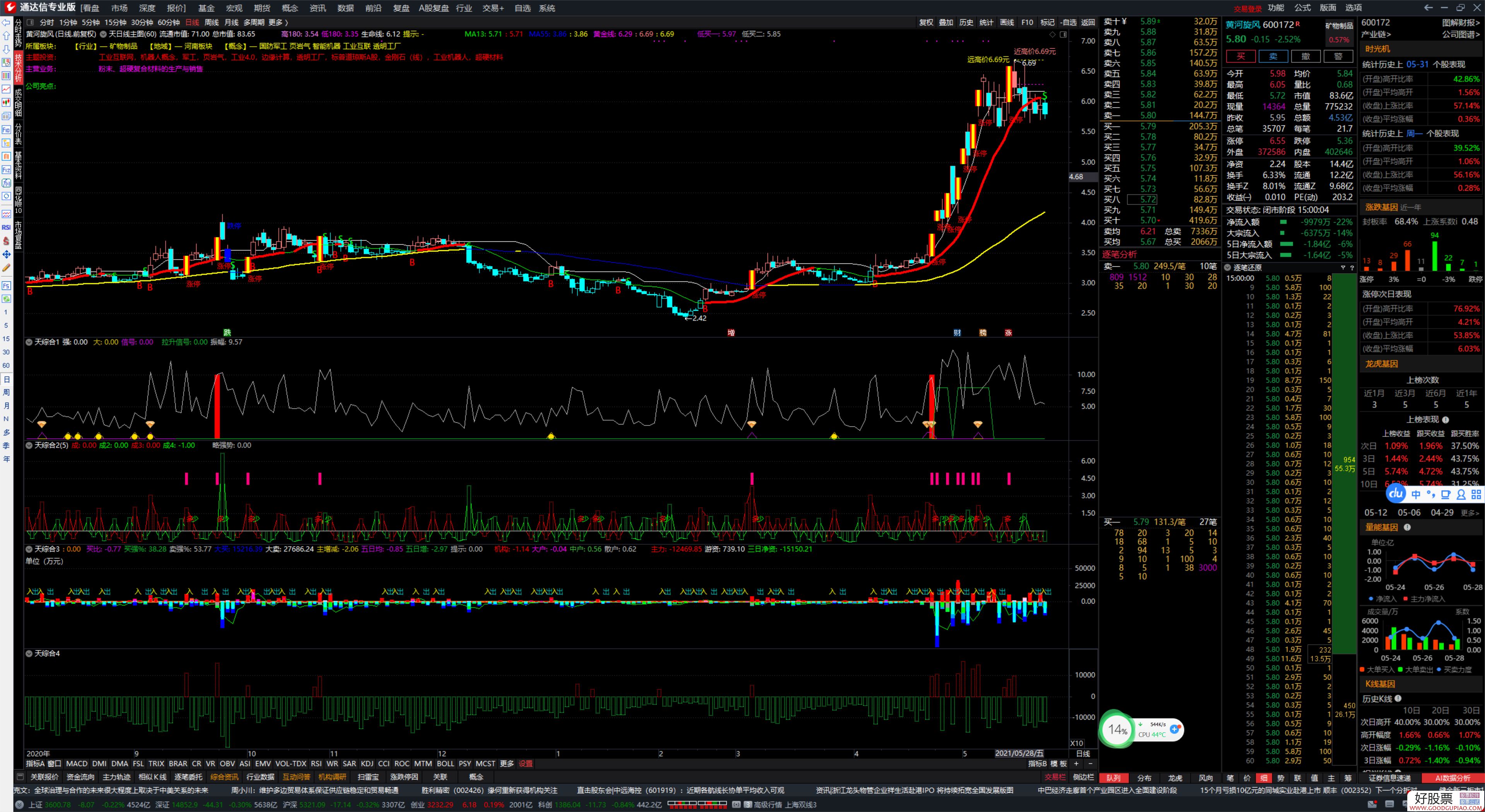Toggle the 筹 view button
The image size is (1485, 812).
tap(1348, 778)
